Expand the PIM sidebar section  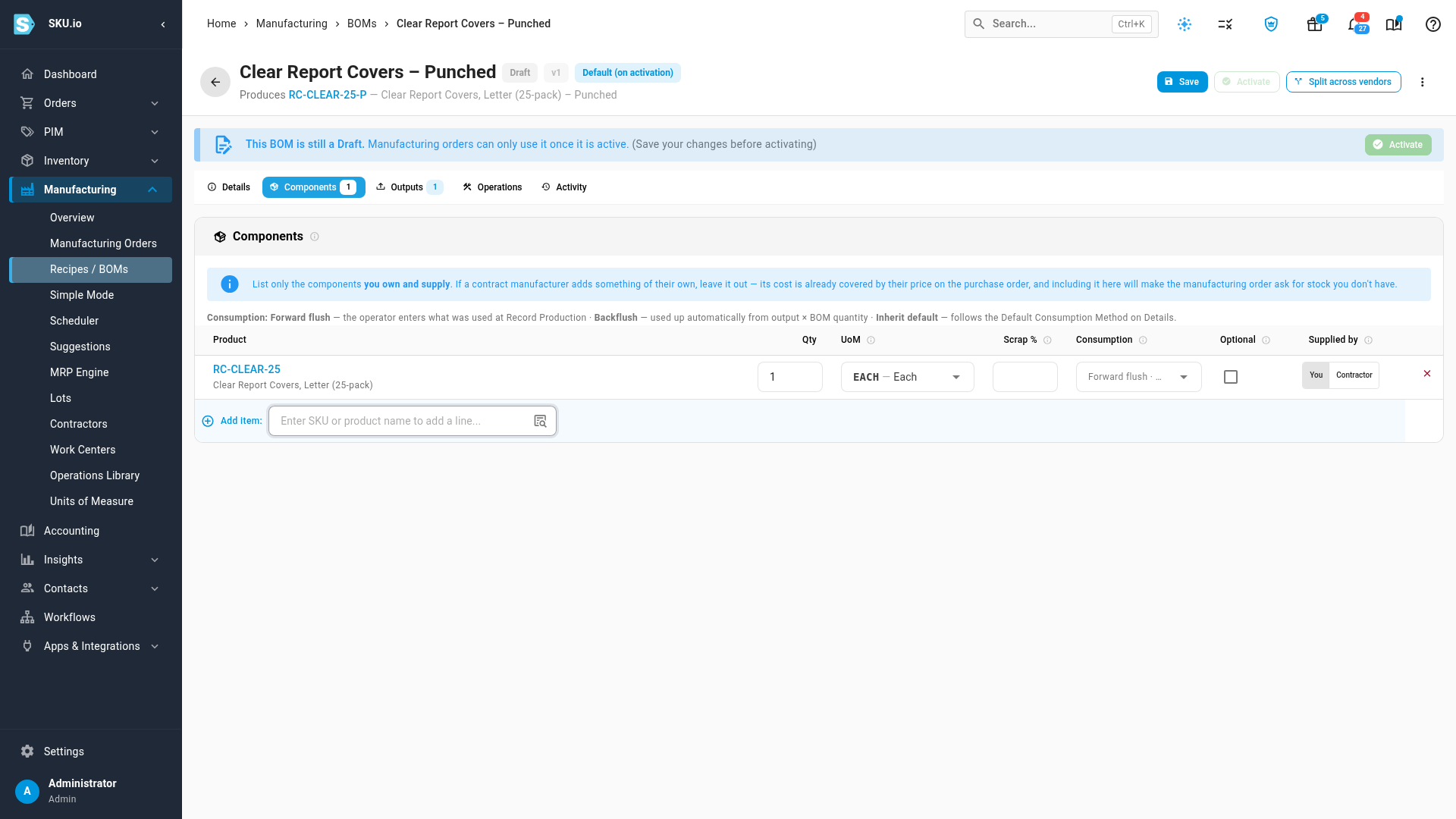pyautogui.click(x=90, y=132)
